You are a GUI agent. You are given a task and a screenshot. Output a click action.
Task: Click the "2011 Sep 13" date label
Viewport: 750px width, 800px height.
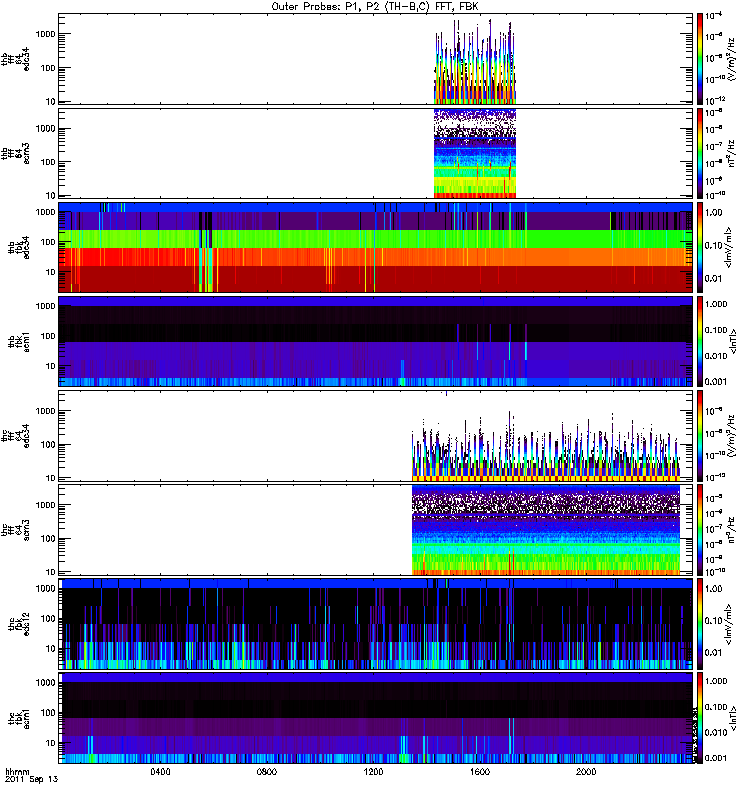tap(26, 781)
